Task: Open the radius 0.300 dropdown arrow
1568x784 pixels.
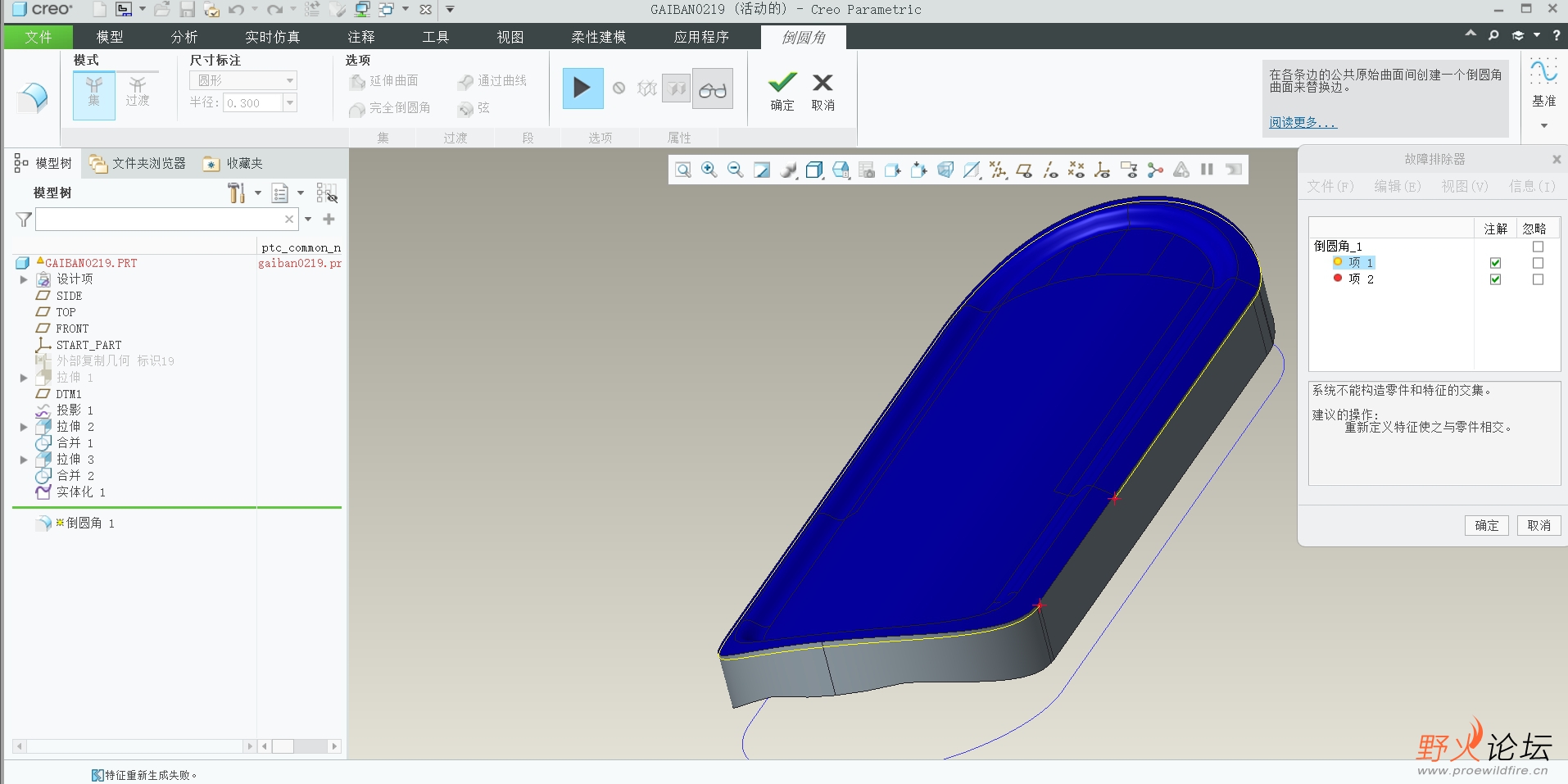Action: pos(289,102)
